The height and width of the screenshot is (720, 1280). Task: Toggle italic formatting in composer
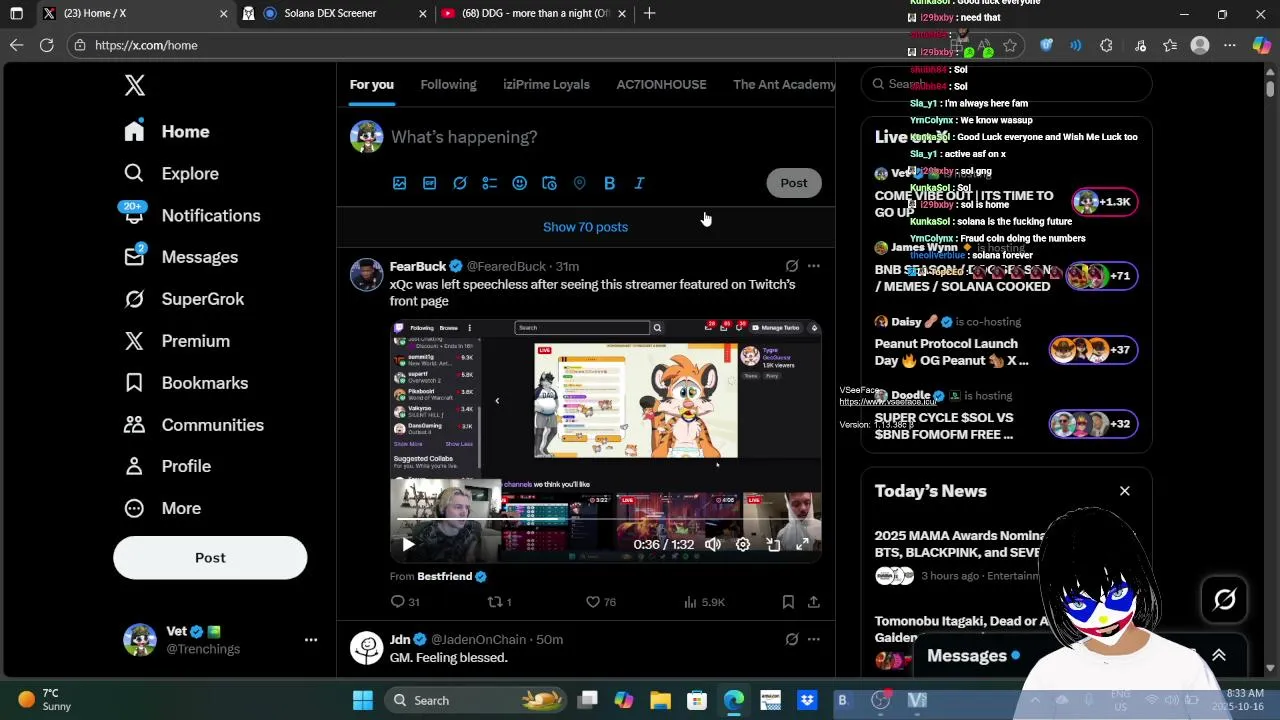coord(639,183)
